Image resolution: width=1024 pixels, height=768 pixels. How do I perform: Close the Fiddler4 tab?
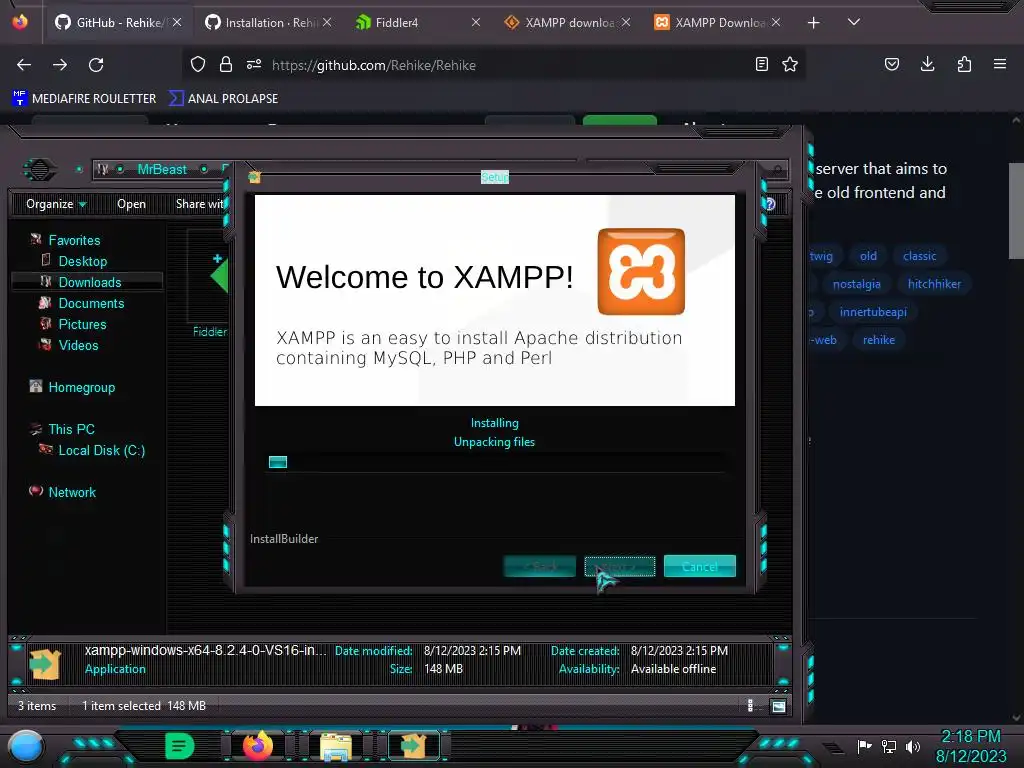(x=476, y=23)
